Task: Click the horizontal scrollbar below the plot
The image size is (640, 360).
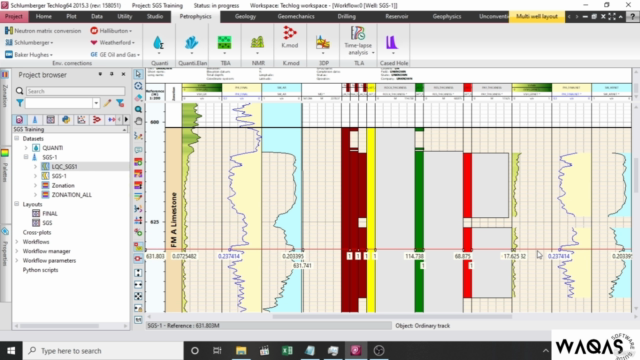Action: pyautogui.click(x=392, y=316)
